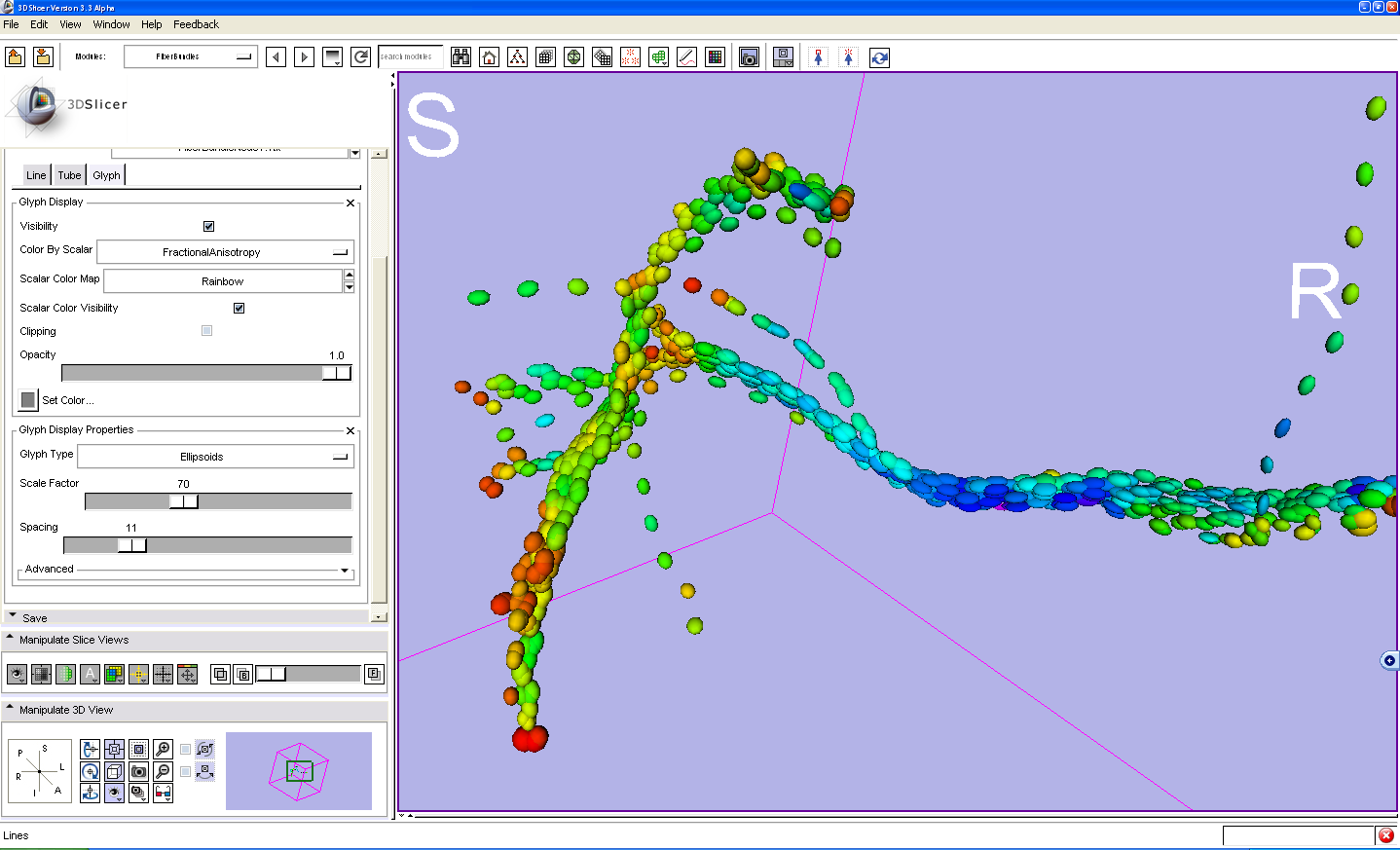Open the Color By Scalar dropdown

(x=225, y=252)
